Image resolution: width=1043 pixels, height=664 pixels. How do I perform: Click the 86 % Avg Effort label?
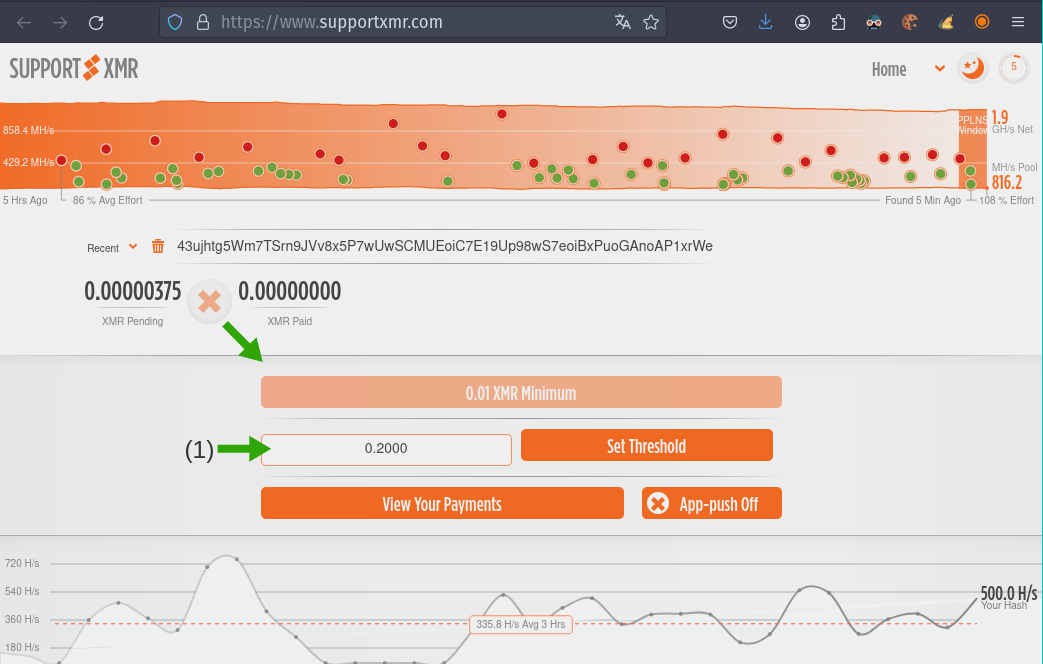108,200
